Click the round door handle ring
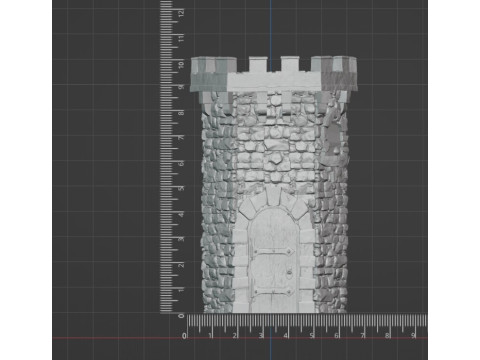The height and width of the screenshot is (360, 480). (289, 273)
